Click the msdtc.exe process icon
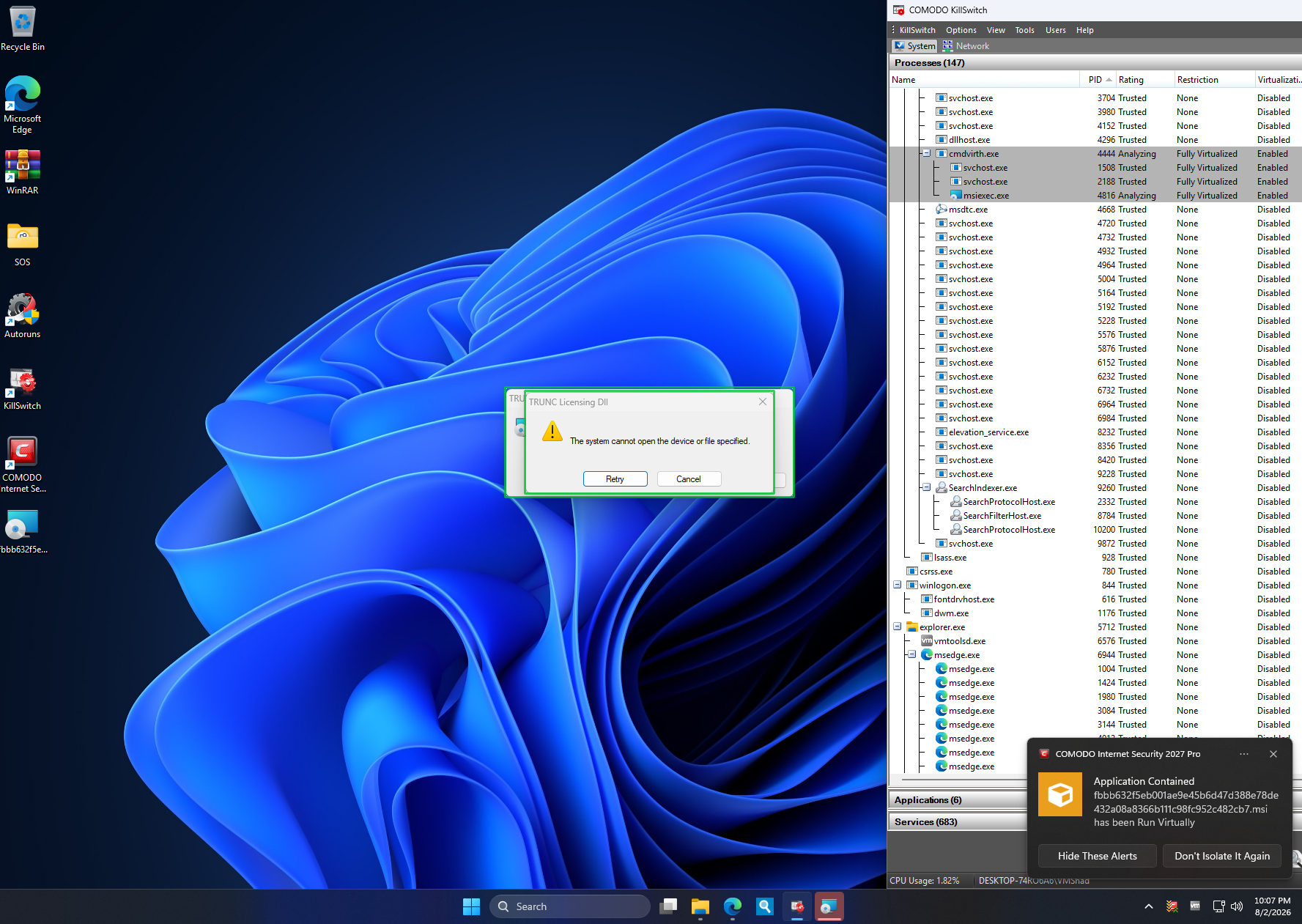The height and width of the screenshot is (924, 1302). pos(942,210)
